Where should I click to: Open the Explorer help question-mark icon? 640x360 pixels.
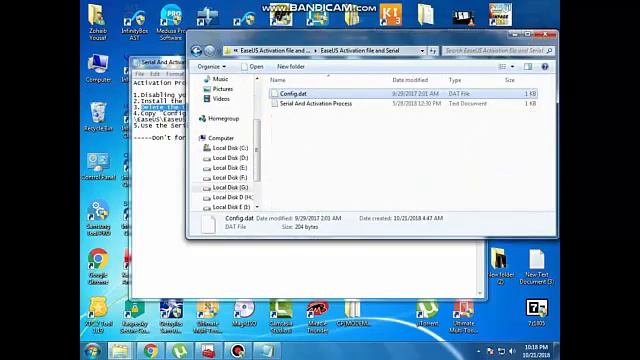tap(545, 67)
